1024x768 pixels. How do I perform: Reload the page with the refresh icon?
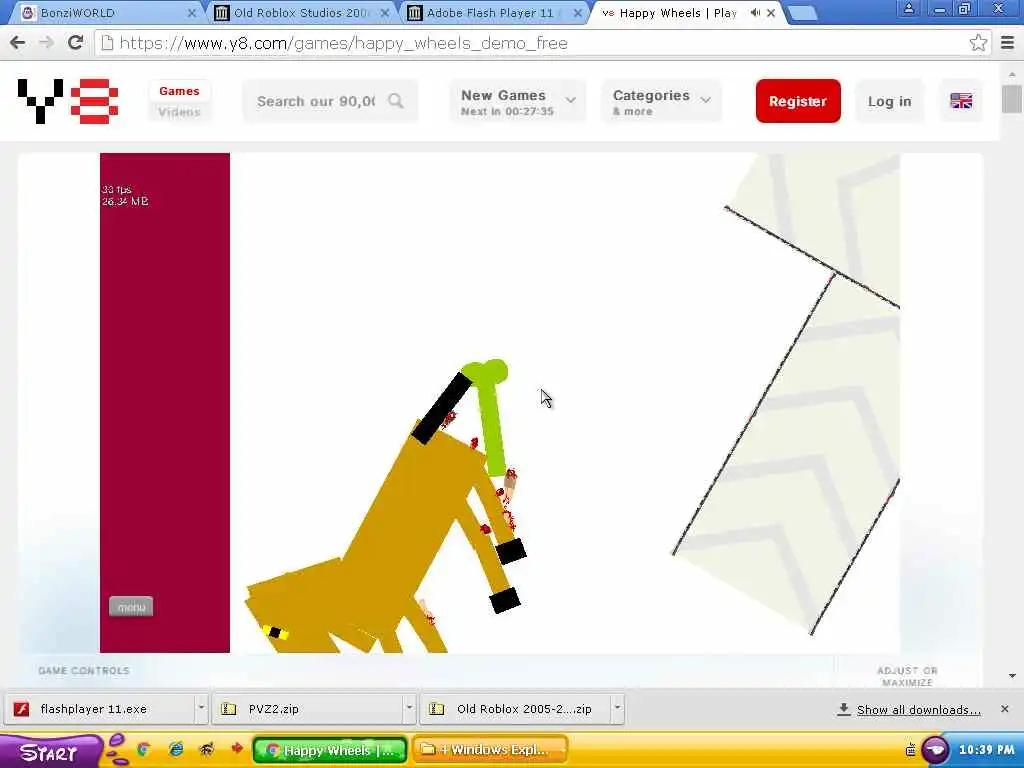[76, 43]
